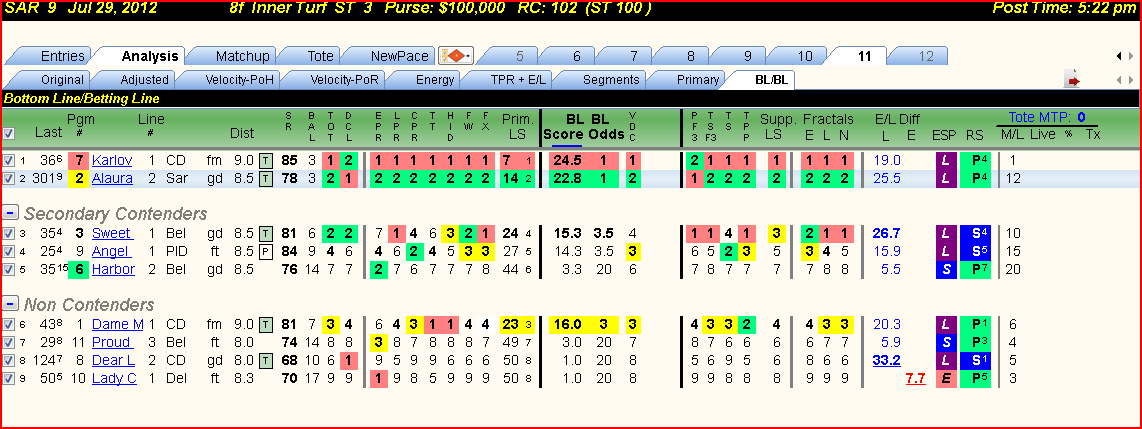Toggle the checkbox for row 3 Sweet
This screenshot has width=1142, height=429.
coord(9,233)
